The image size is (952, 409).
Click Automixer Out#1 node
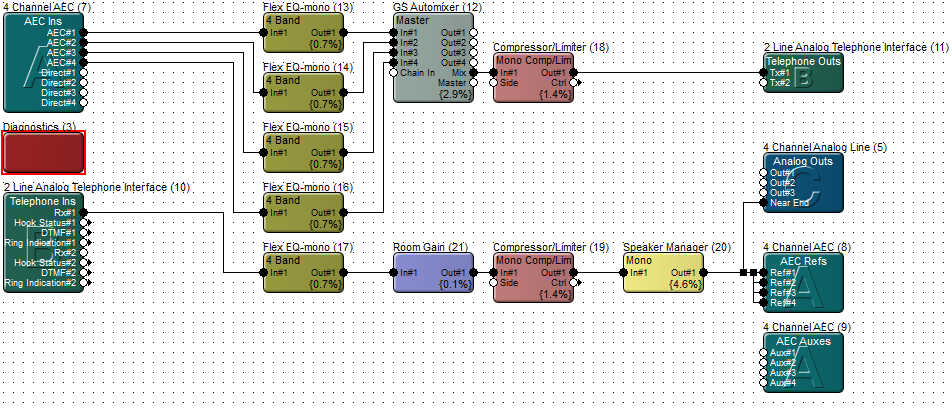474,32
